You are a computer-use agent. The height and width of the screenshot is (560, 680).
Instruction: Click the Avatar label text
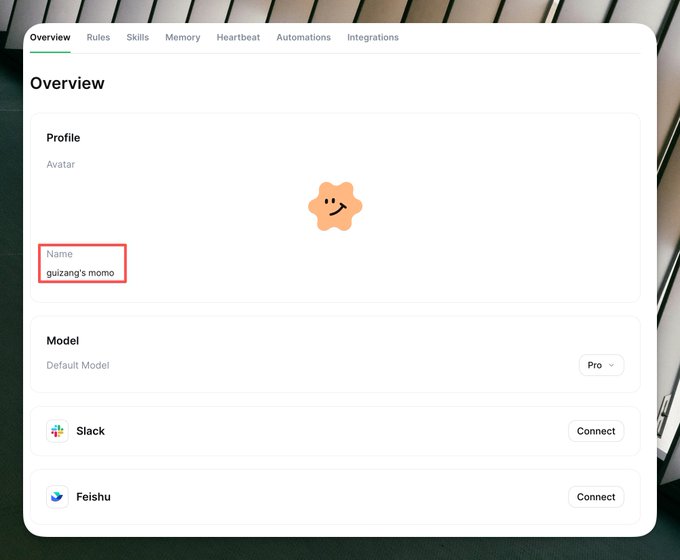tap(60, 164)
